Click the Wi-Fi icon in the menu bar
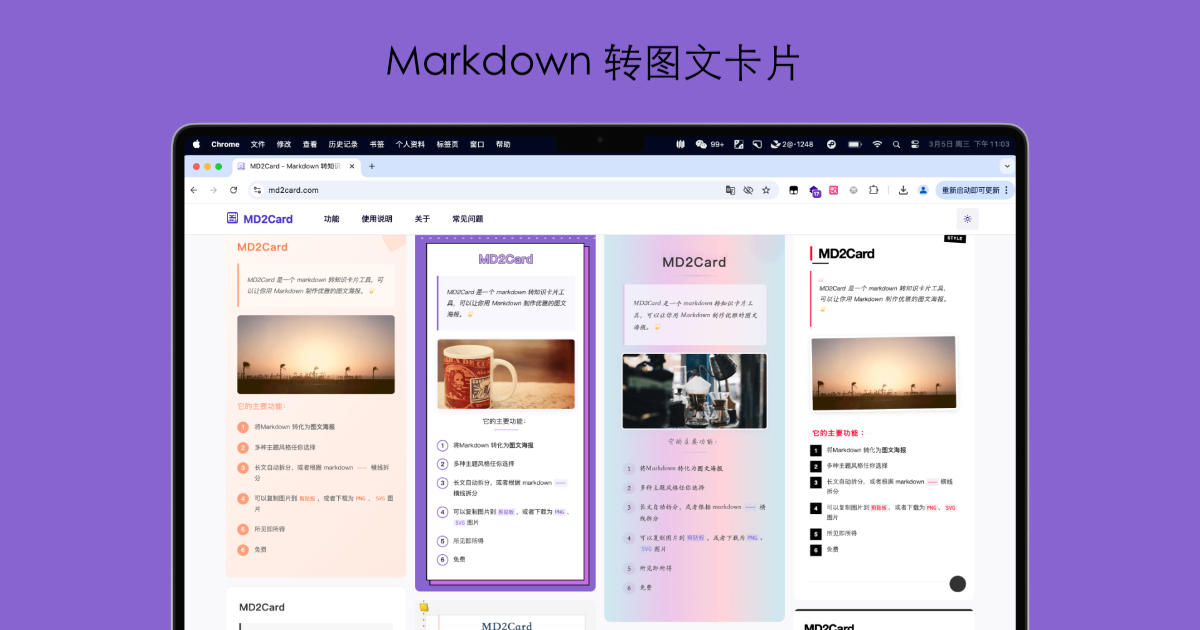 point(875,143)
